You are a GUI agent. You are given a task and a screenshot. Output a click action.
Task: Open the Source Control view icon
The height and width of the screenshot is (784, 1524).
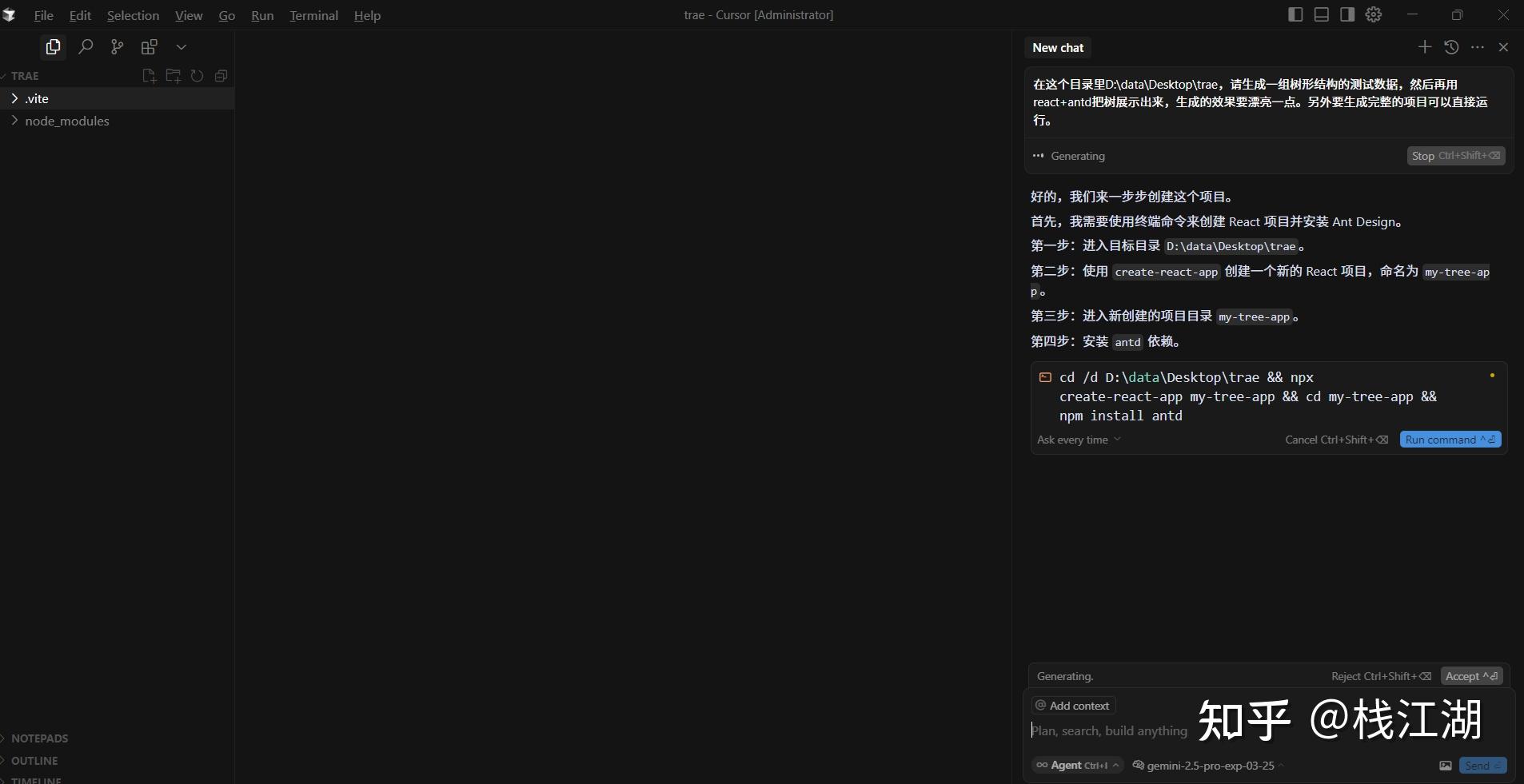tap(118, 47)
